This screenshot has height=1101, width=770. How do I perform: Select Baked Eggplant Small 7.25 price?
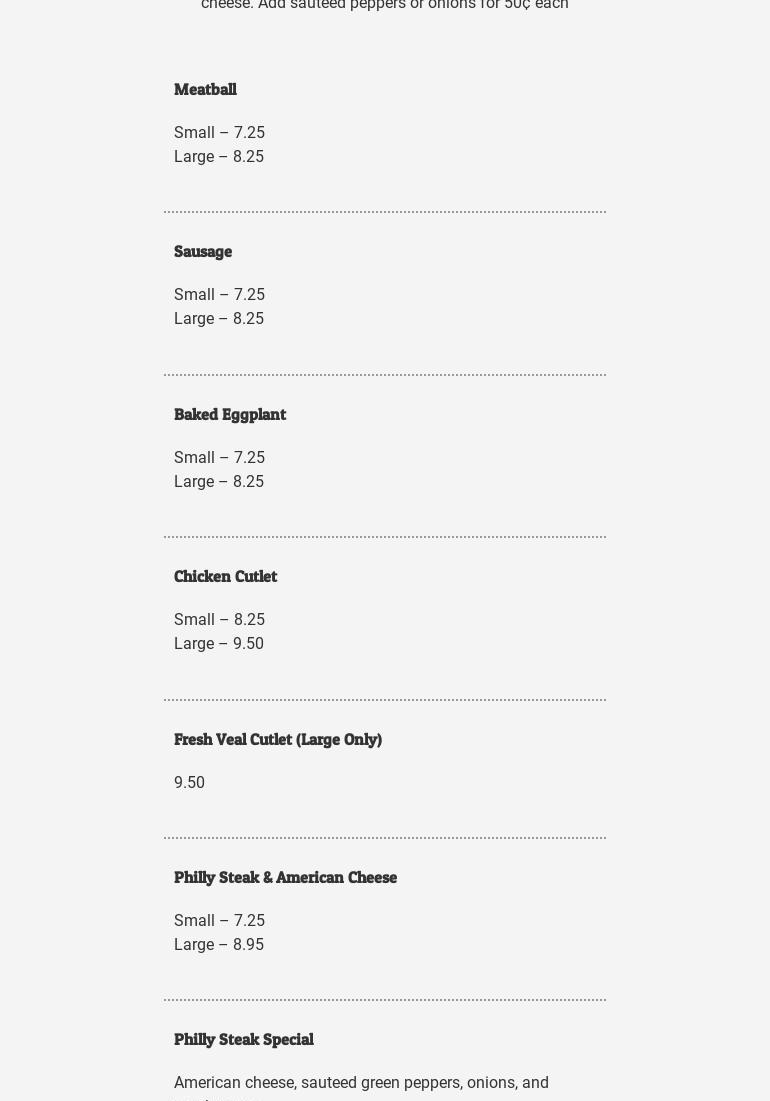pos(219,458)
